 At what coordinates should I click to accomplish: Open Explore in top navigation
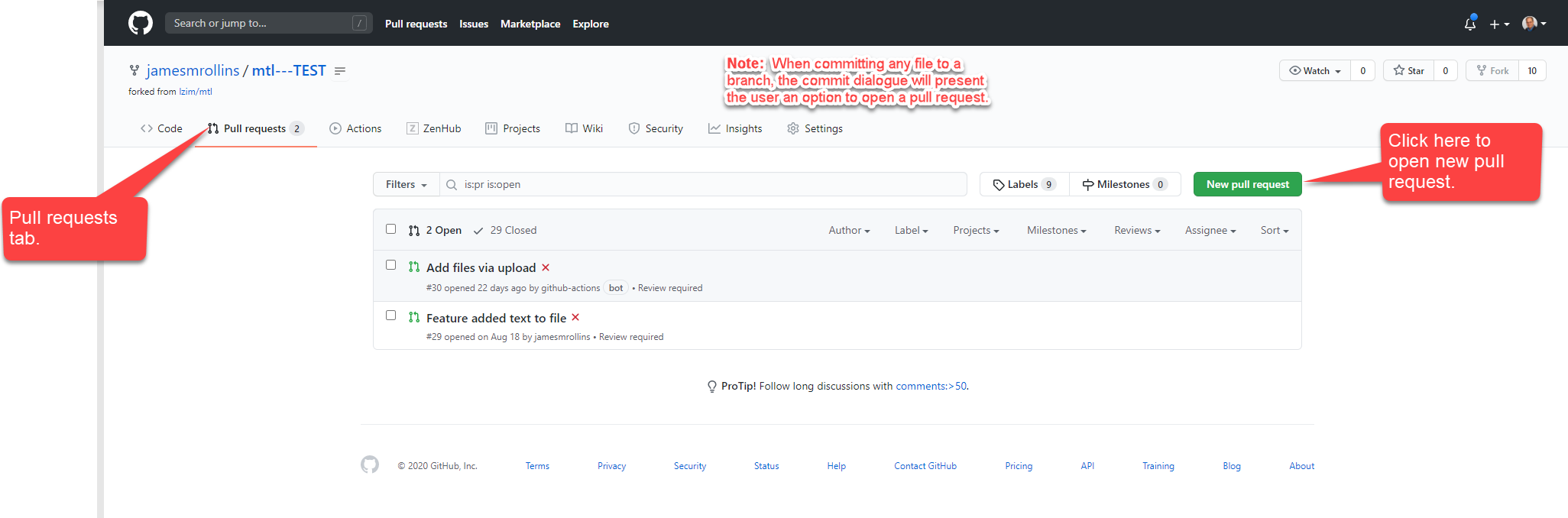pos(591,24)
